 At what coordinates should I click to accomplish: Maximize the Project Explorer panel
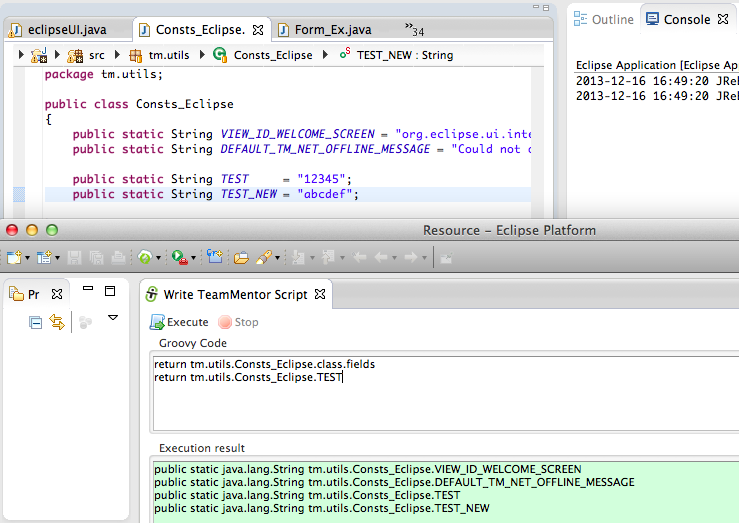pos(110,291)
